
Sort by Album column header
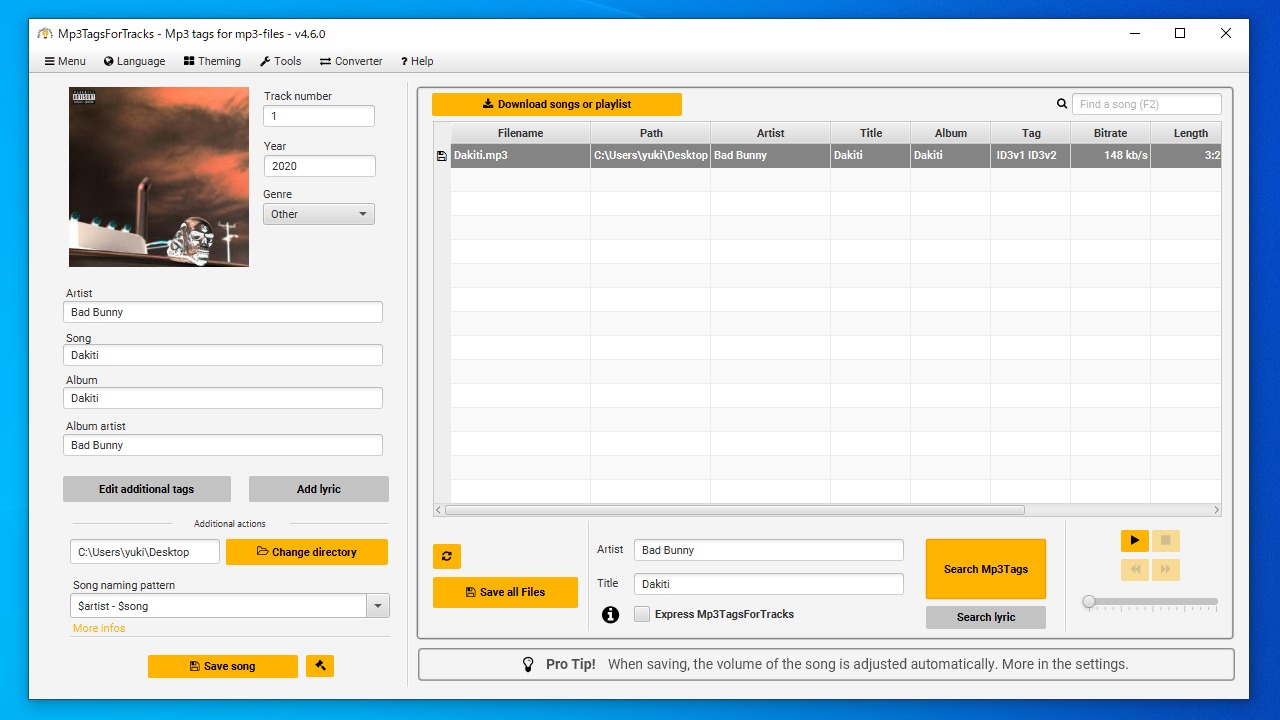click(x=951, y=133)
